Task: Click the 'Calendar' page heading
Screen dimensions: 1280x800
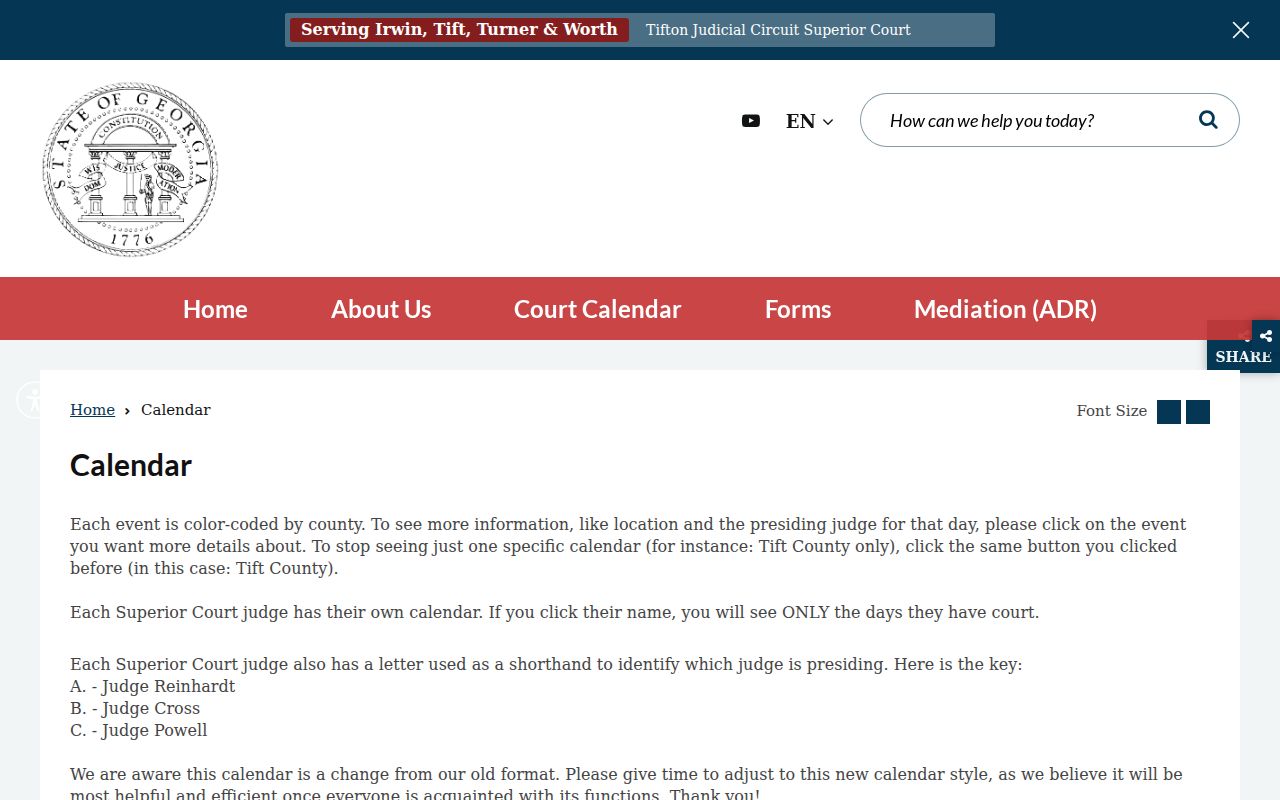Action: pyautogui.click(x=131, y=465)
